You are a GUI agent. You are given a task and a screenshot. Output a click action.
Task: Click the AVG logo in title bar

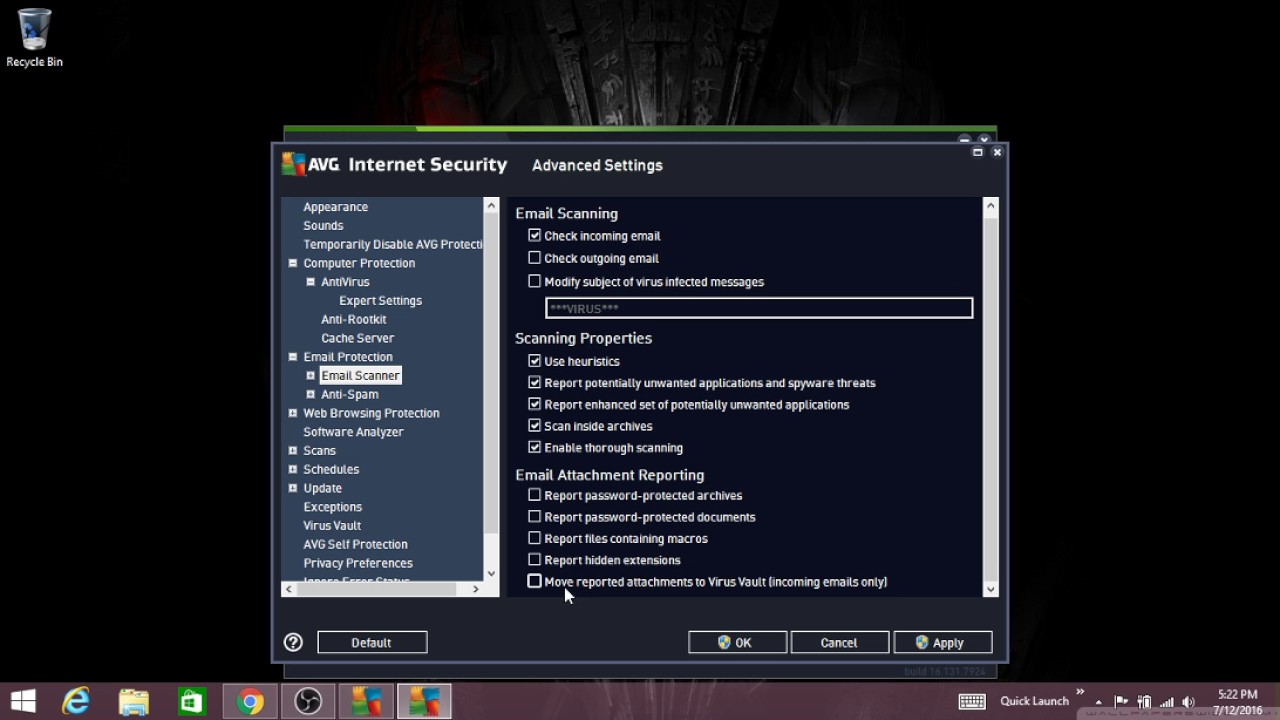(x=294, y=164)
